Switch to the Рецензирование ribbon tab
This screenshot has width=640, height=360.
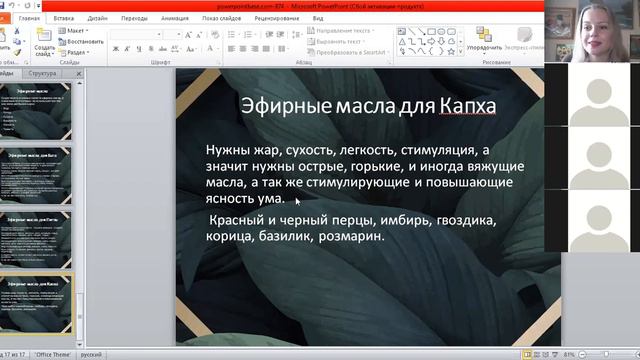coord(277,18)
